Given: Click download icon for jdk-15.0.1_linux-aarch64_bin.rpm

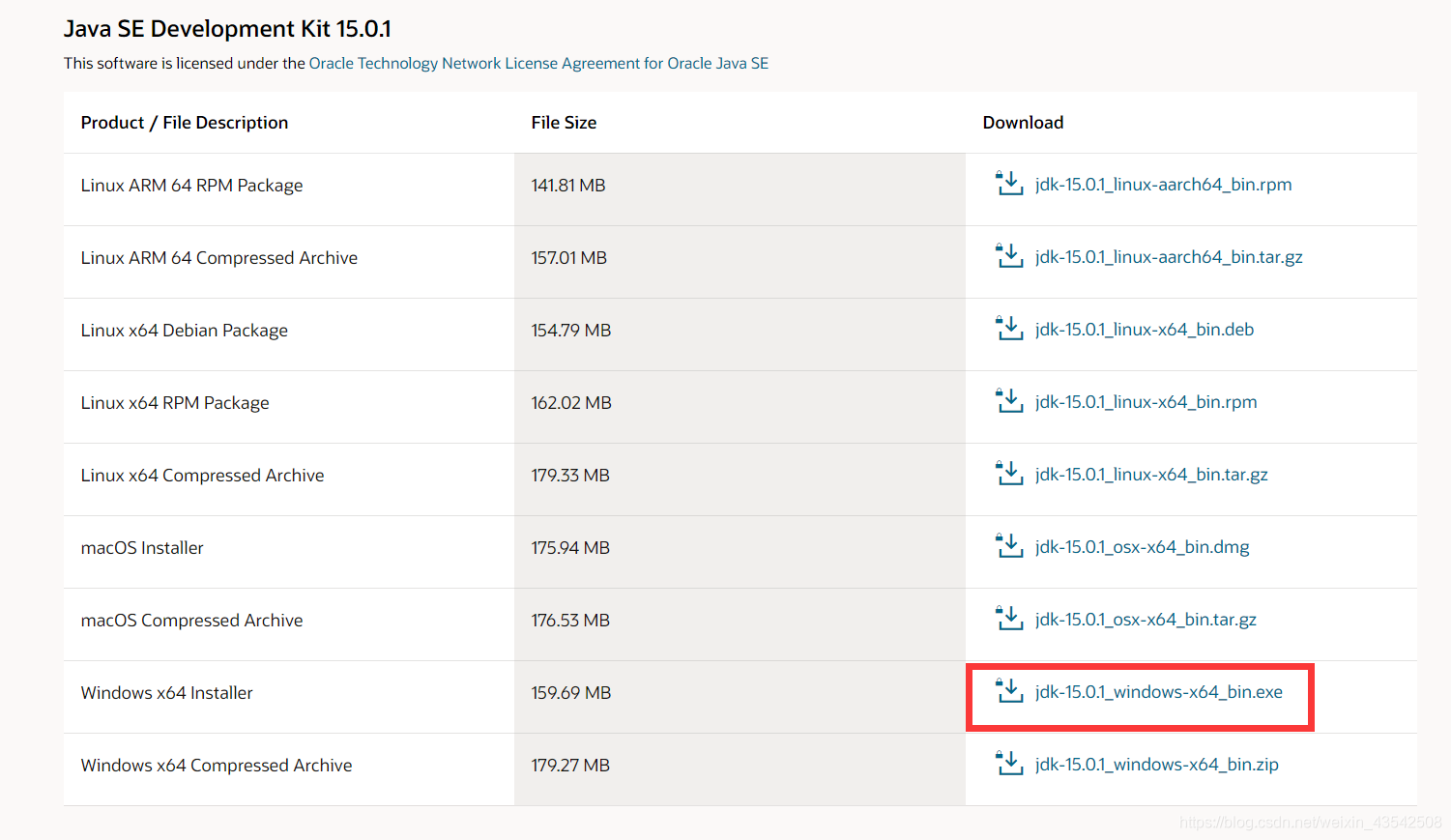Looking at the screenshot, I should point(1009,184).
